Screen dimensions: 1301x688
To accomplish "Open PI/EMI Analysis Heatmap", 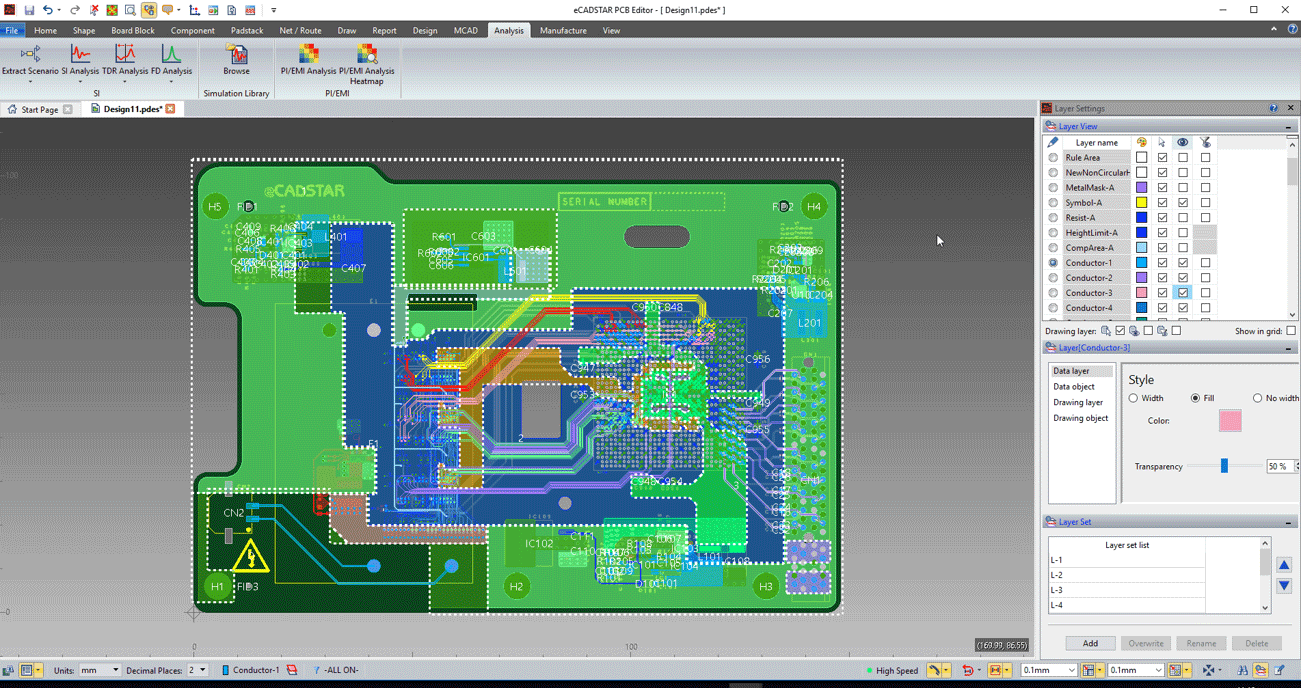I will point(367,64).
